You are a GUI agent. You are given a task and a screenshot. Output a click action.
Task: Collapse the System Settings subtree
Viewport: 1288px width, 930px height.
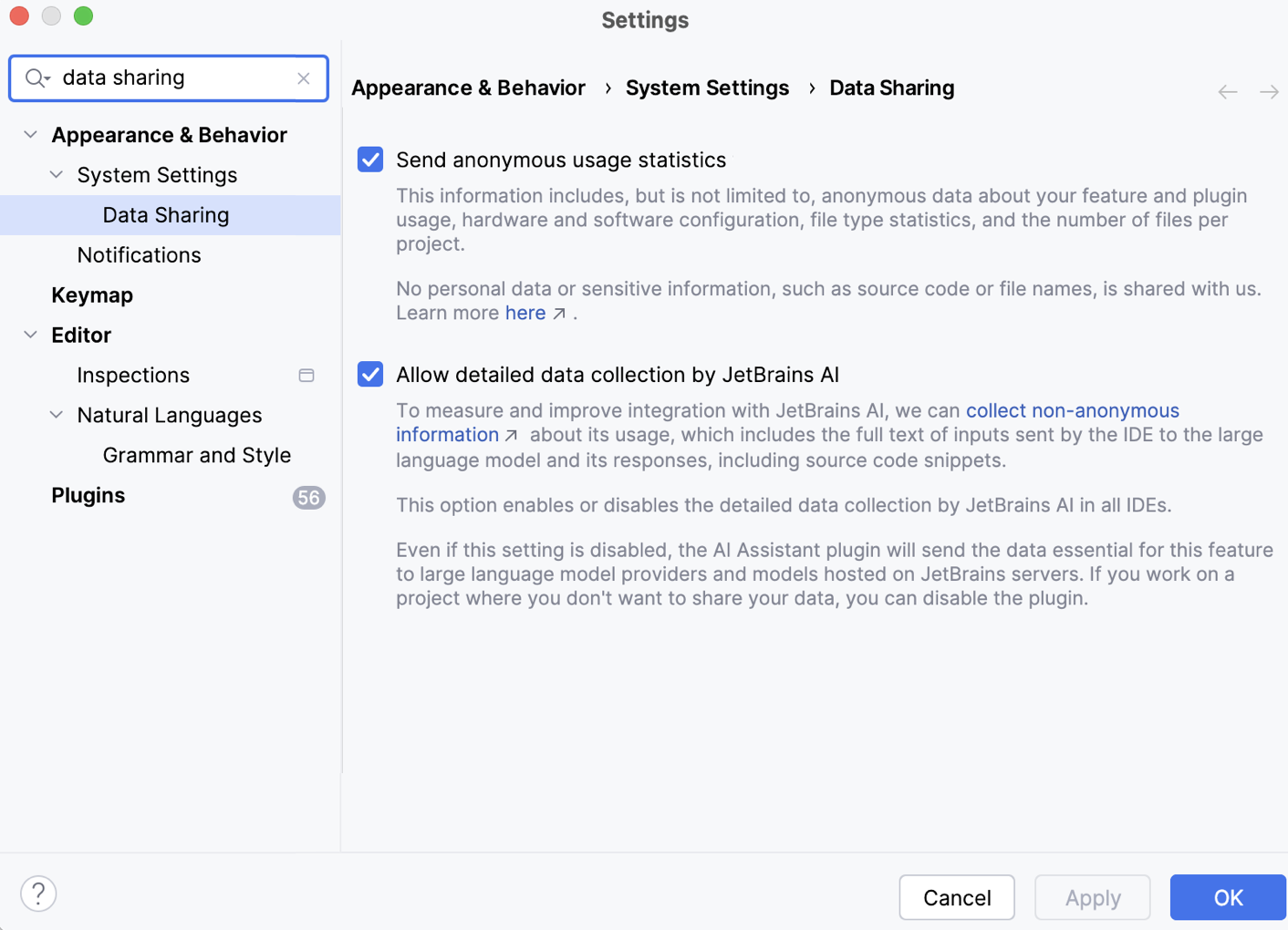56,174
